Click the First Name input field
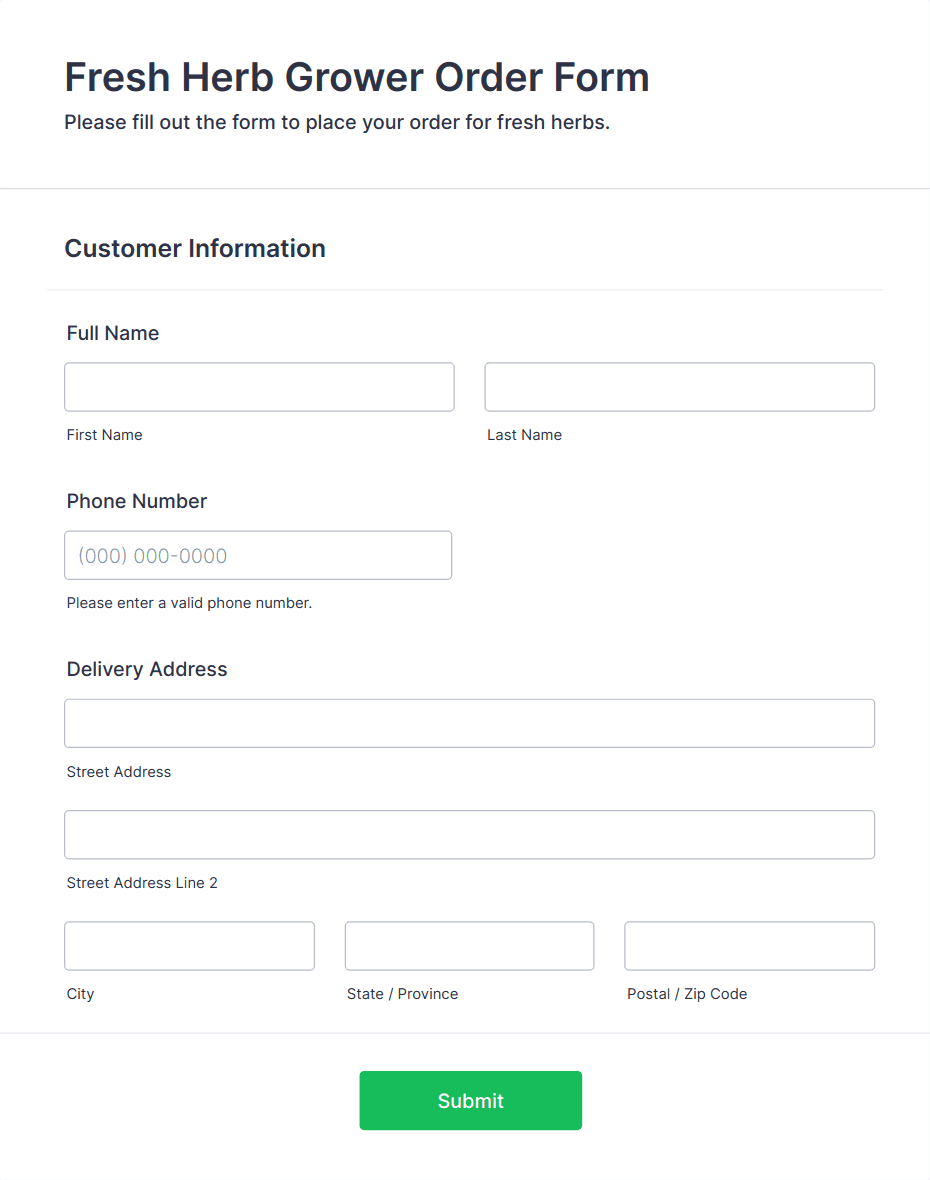Screen dimensions: 930x1180 (259, 387)
